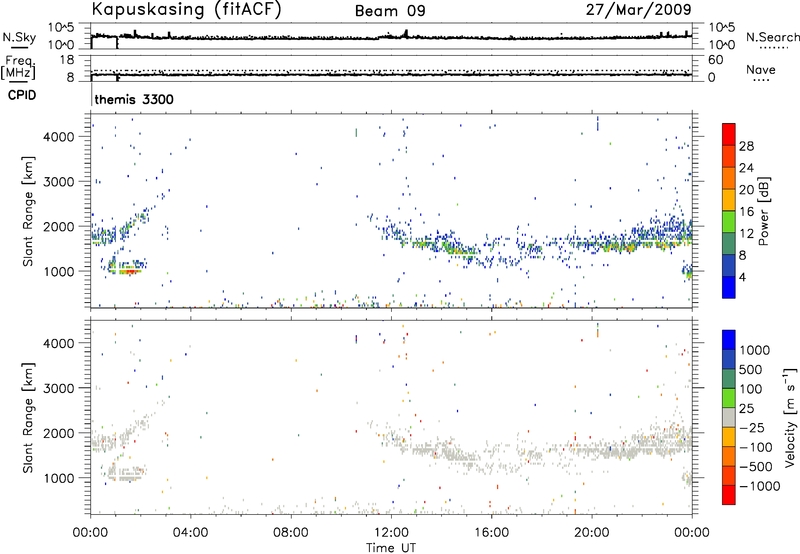800x554 pixels.
Task: Click the 'Power [dB]' color bar label
Action: click(764, 211)
